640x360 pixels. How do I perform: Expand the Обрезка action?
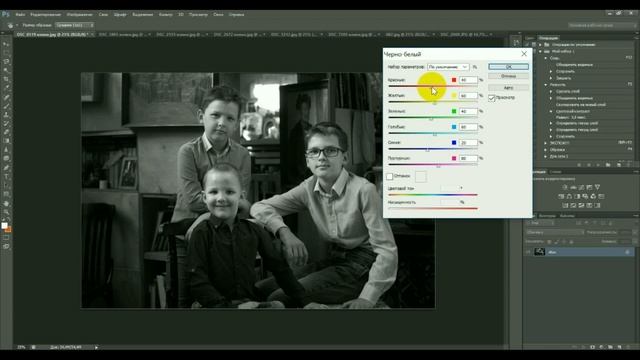[x=546, y=150]
